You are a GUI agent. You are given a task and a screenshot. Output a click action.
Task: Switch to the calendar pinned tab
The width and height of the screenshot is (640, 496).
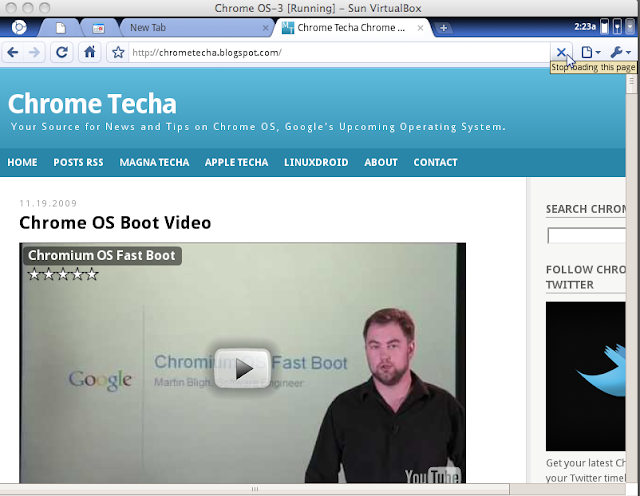[x=98, y=28]
